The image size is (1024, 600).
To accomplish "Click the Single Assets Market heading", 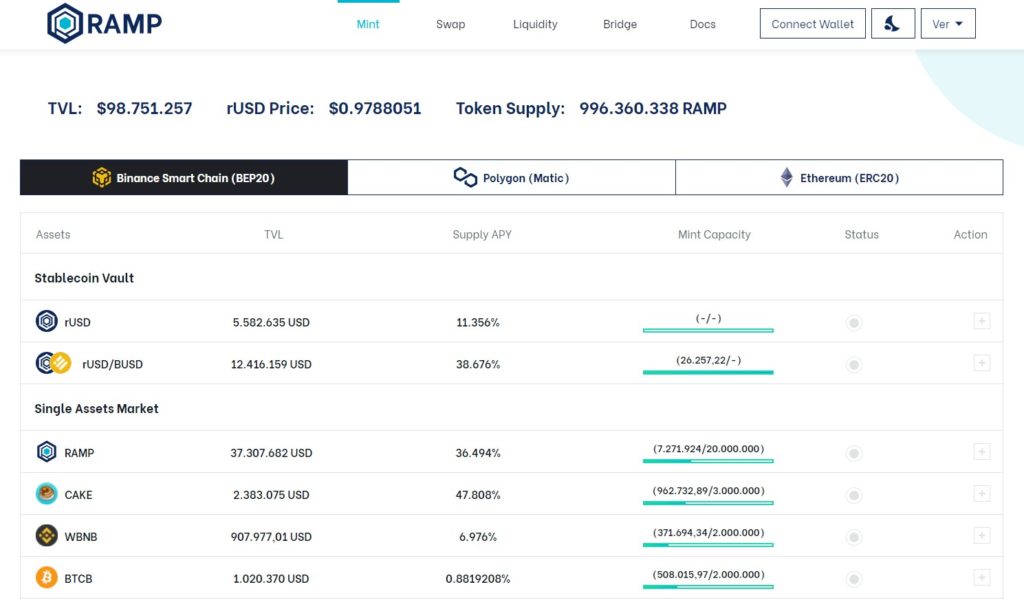I will pyautogui.click(x=97, y=409).
